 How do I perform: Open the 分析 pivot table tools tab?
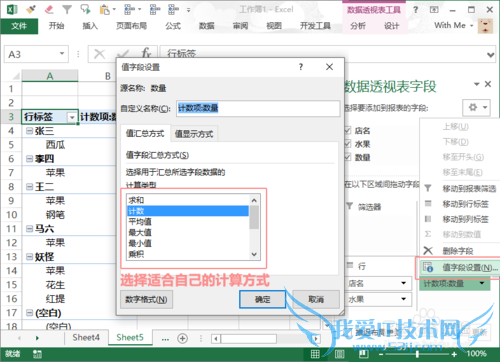tap(358, 26)
